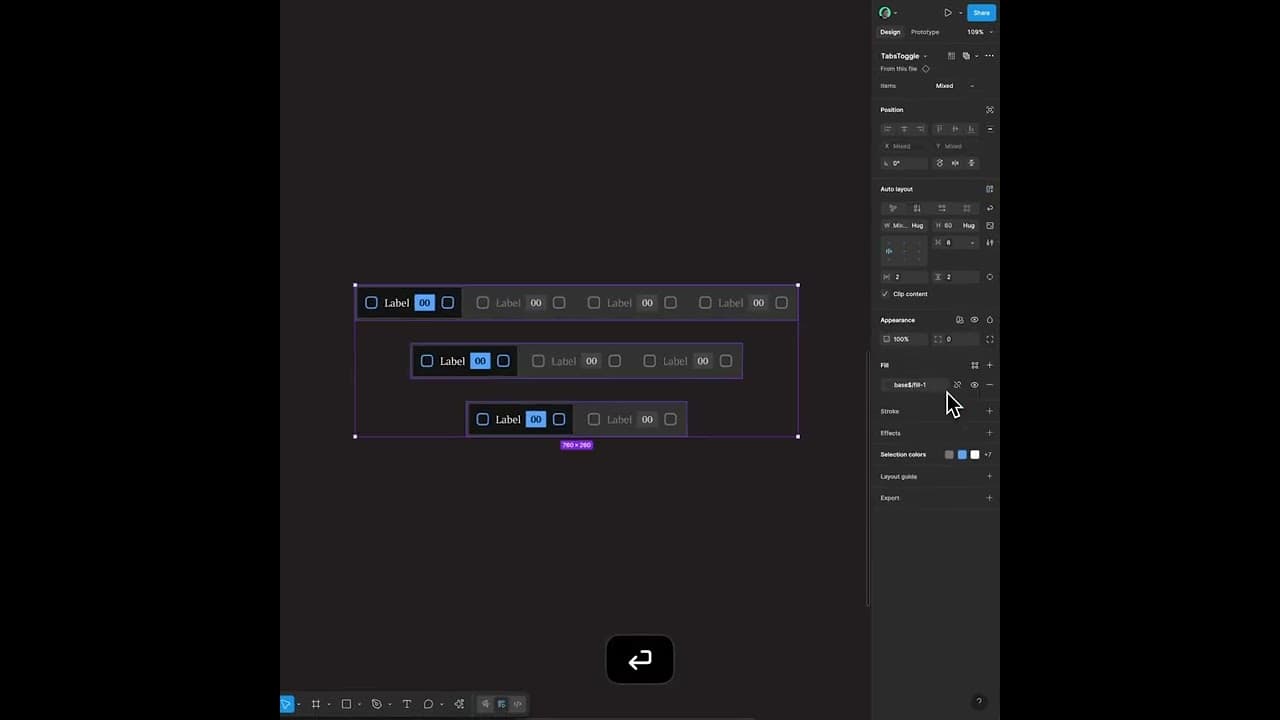Select grid auto layout flow
The width and height of the screenshot is (1280, 720).
(x=966, y=208)
